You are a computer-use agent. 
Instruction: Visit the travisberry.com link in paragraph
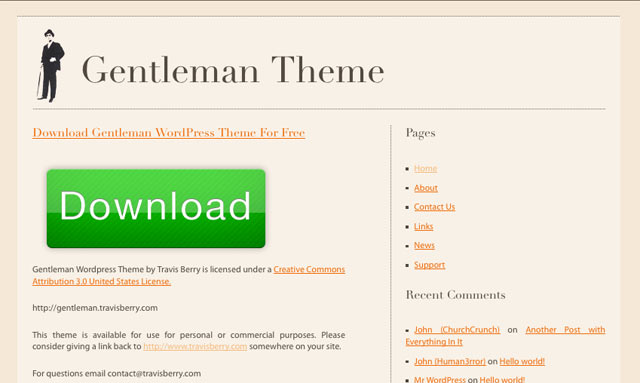click(x=195, y=346)
